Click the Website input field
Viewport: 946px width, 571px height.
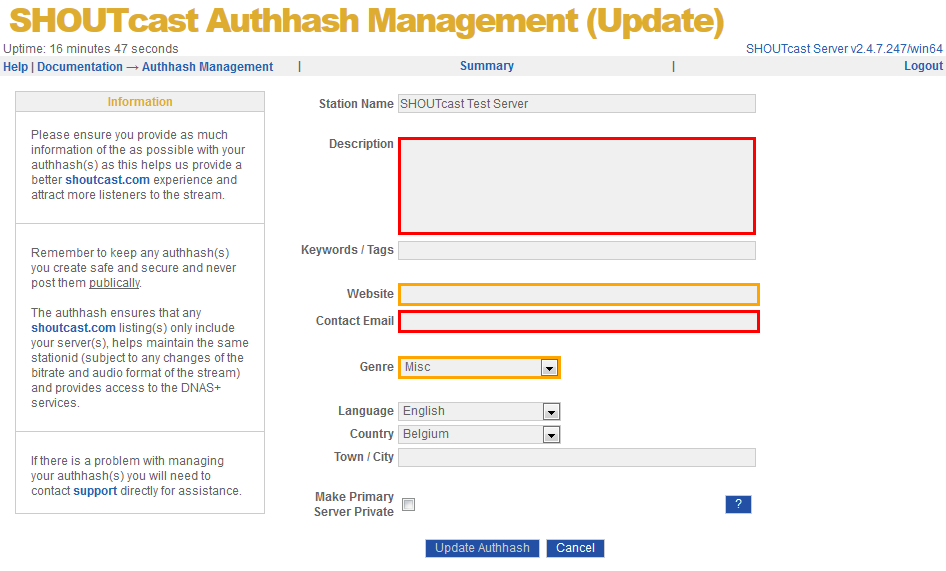(578, 294)
